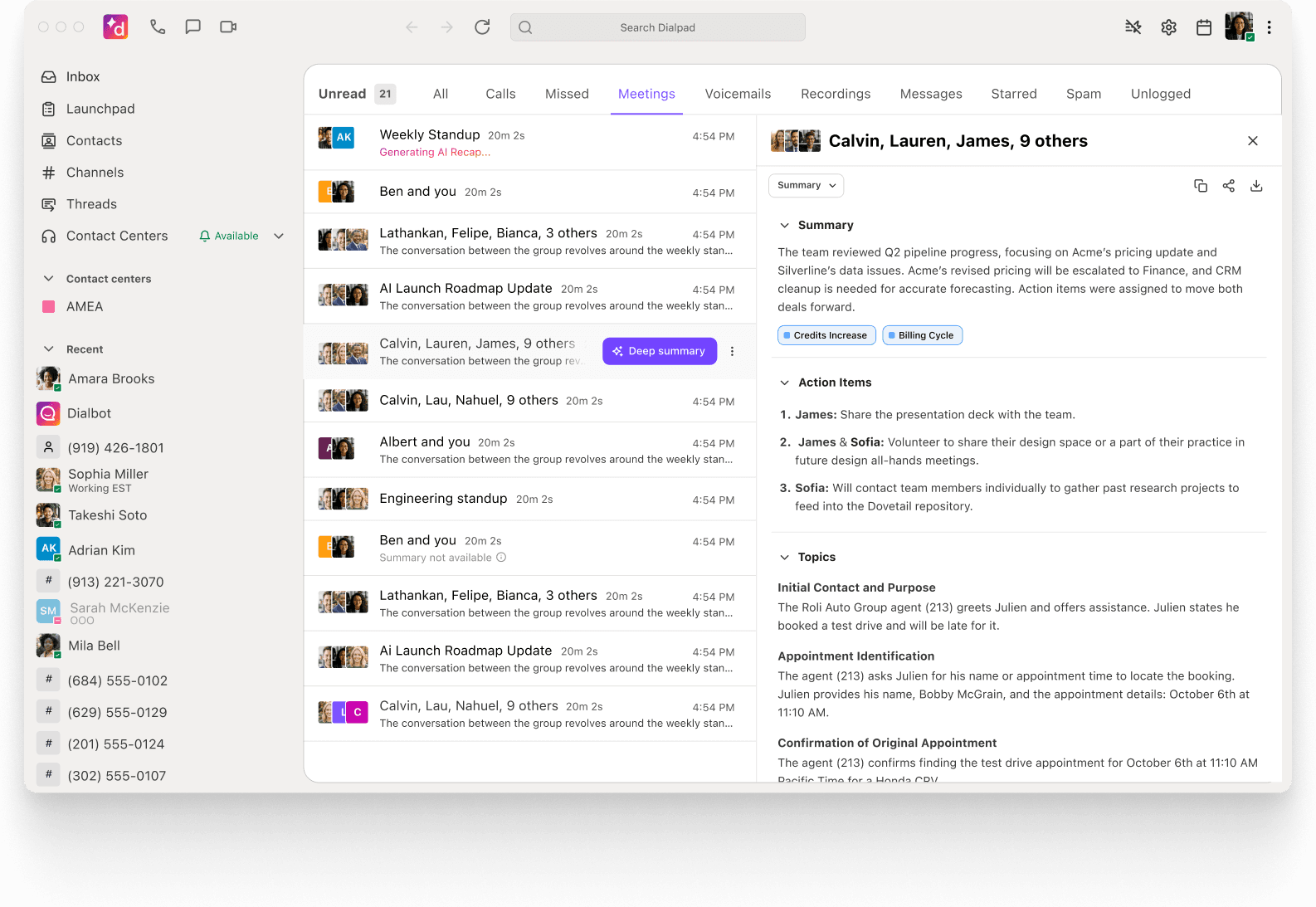1316x907 pixels.
Task: Open Takeshi Soto conversation
Action: (92, 515)
